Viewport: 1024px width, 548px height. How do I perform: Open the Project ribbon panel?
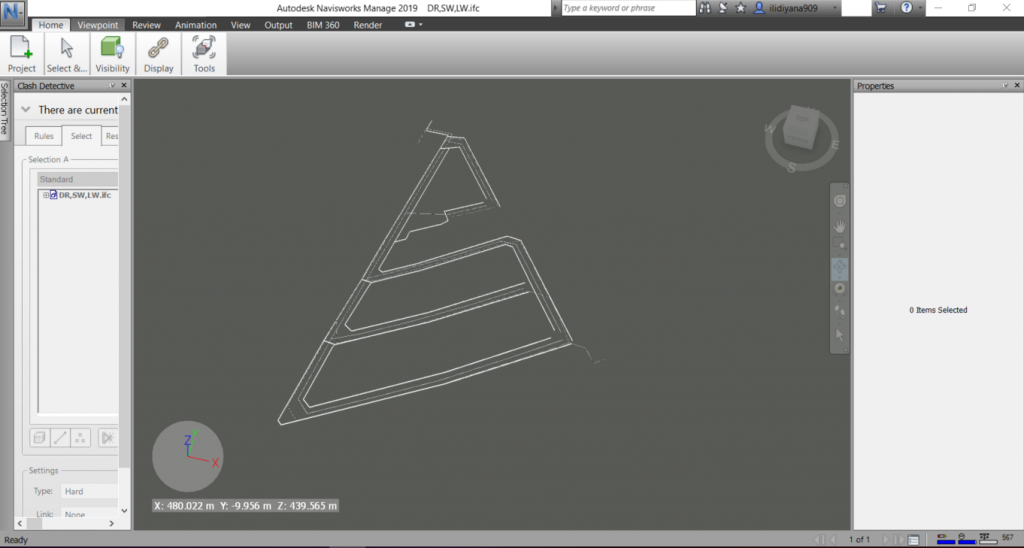(22, 54)
